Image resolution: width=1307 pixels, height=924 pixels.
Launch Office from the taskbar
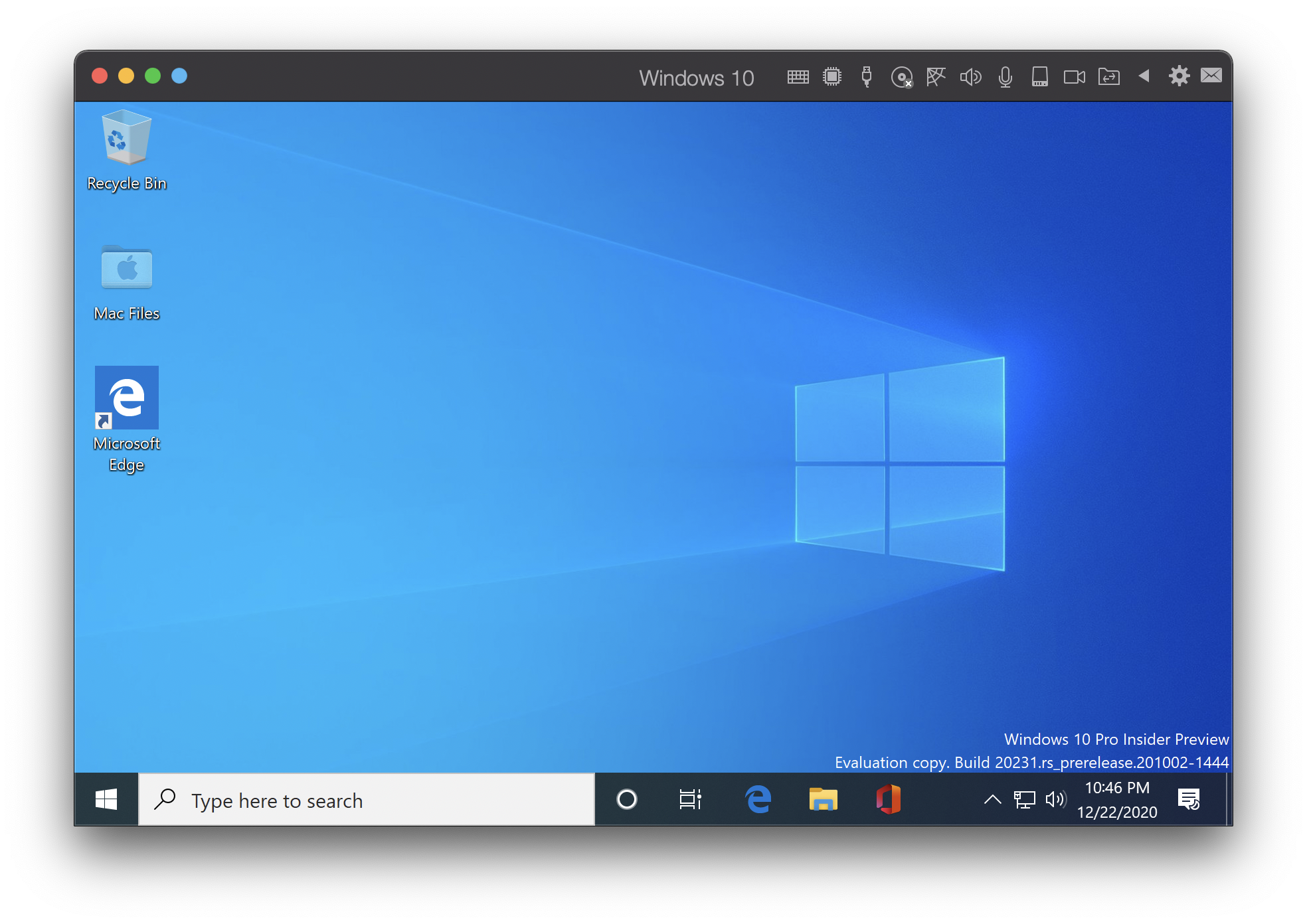[x=889, y=799]
